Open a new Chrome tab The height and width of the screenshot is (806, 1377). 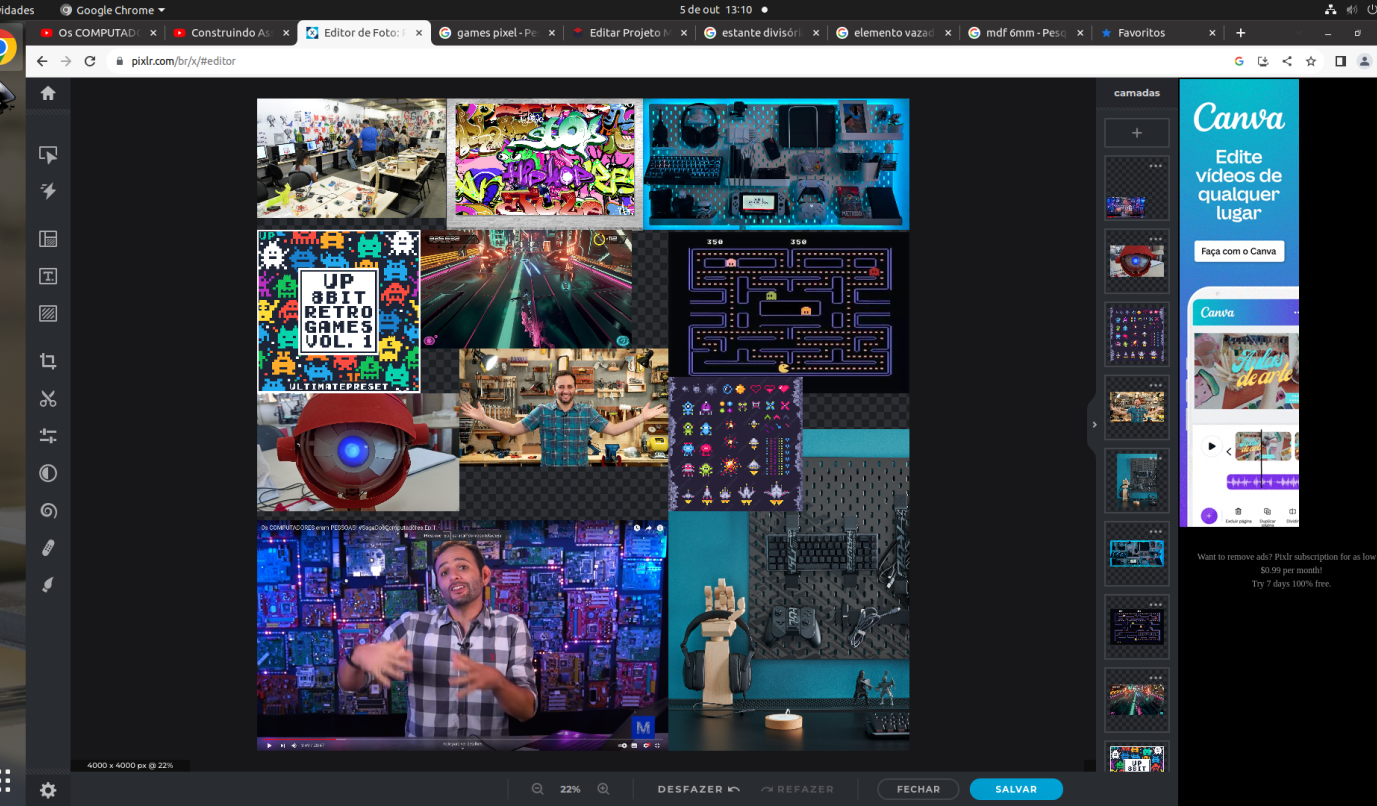coord(1241,33)
